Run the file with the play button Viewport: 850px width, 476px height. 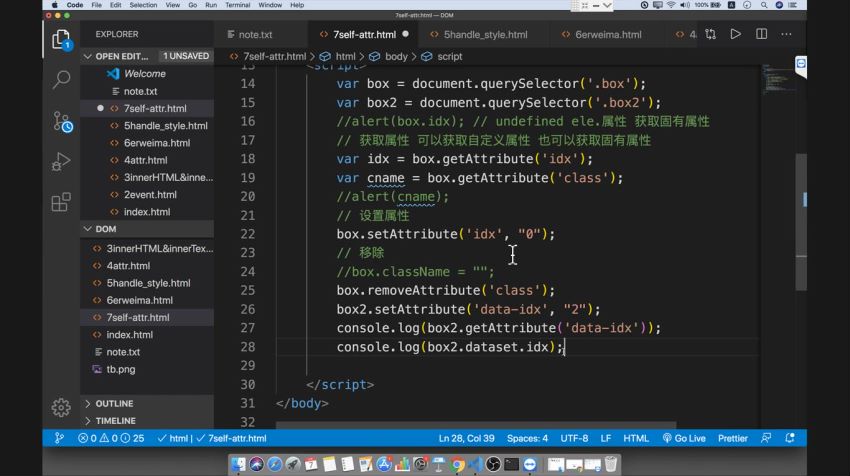[736, 34]
